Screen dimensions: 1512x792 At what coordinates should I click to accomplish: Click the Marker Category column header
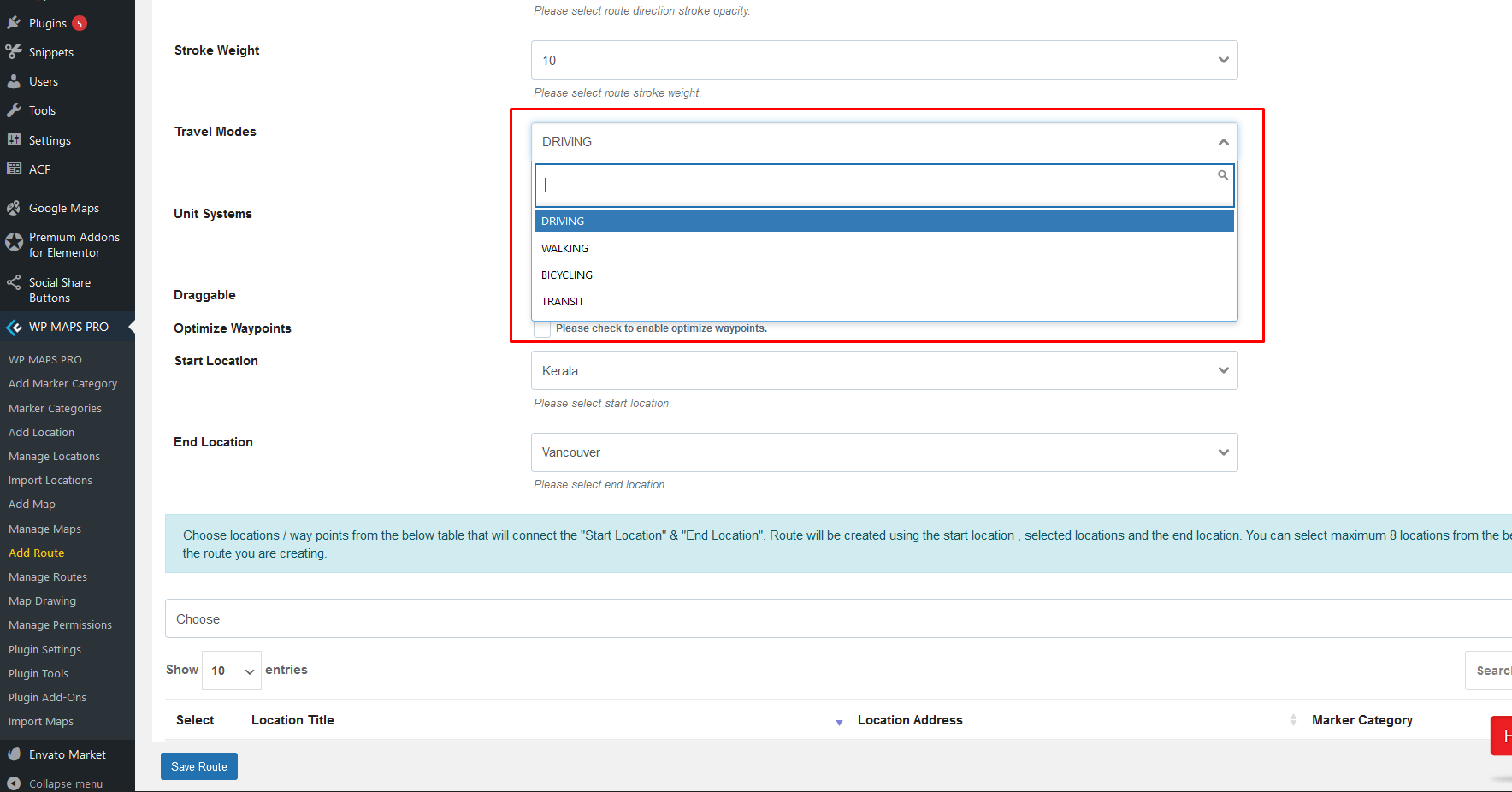tap(1362, 720)
